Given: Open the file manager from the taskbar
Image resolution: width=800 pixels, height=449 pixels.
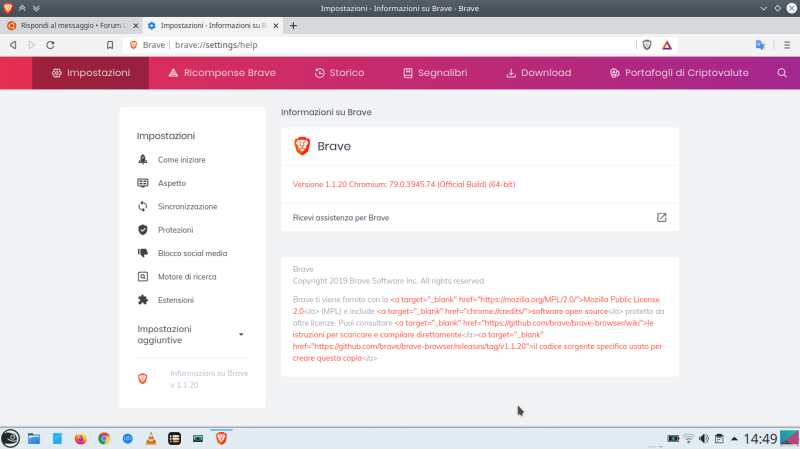Looking at the screenshot, I should click(x=34, y=438).
